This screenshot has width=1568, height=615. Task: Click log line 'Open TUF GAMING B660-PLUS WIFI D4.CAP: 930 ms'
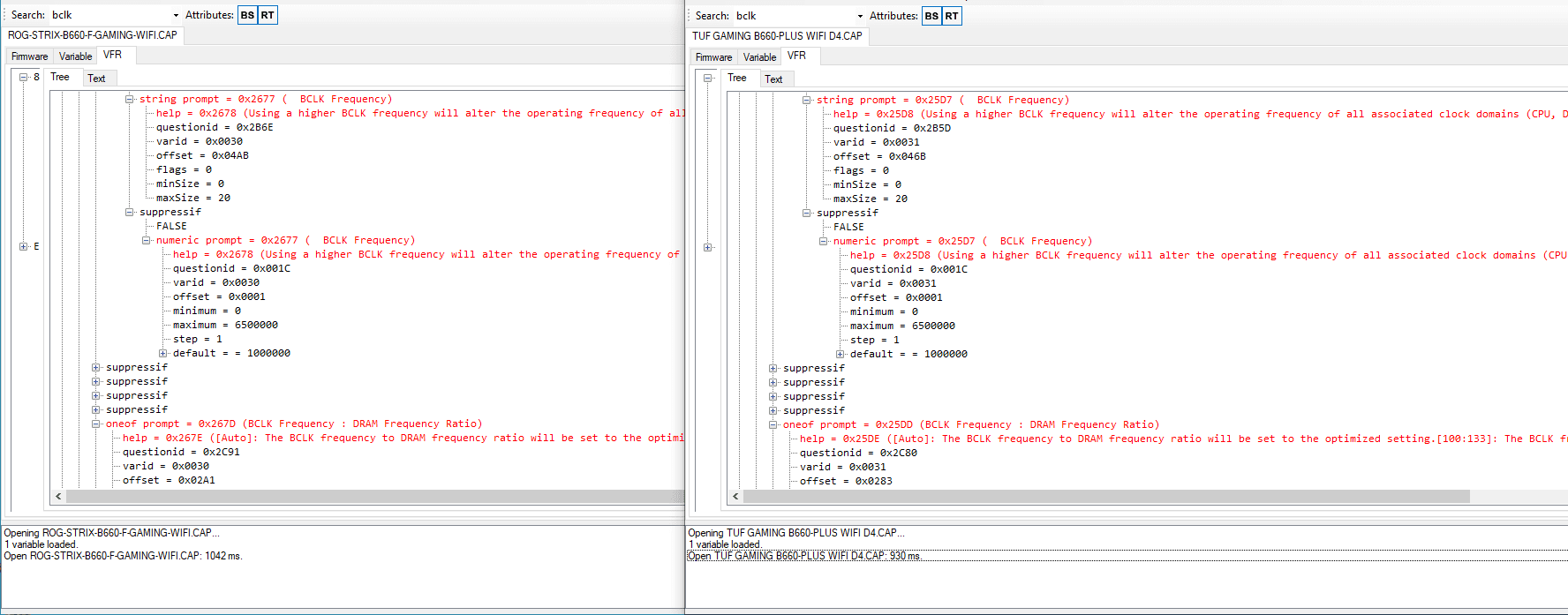tap(804, 556)
